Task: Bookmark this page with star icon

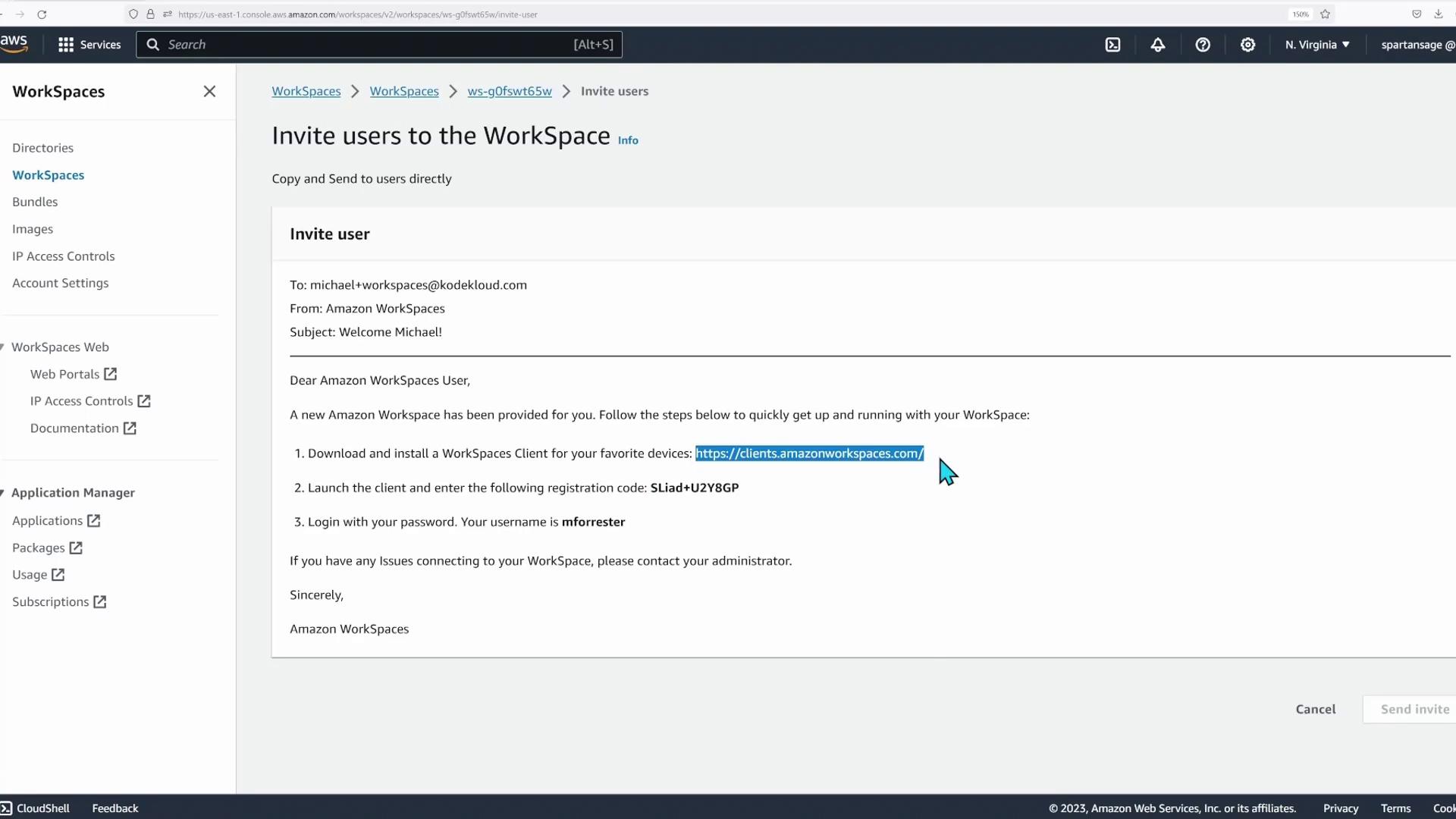Action: (1326, 14)
